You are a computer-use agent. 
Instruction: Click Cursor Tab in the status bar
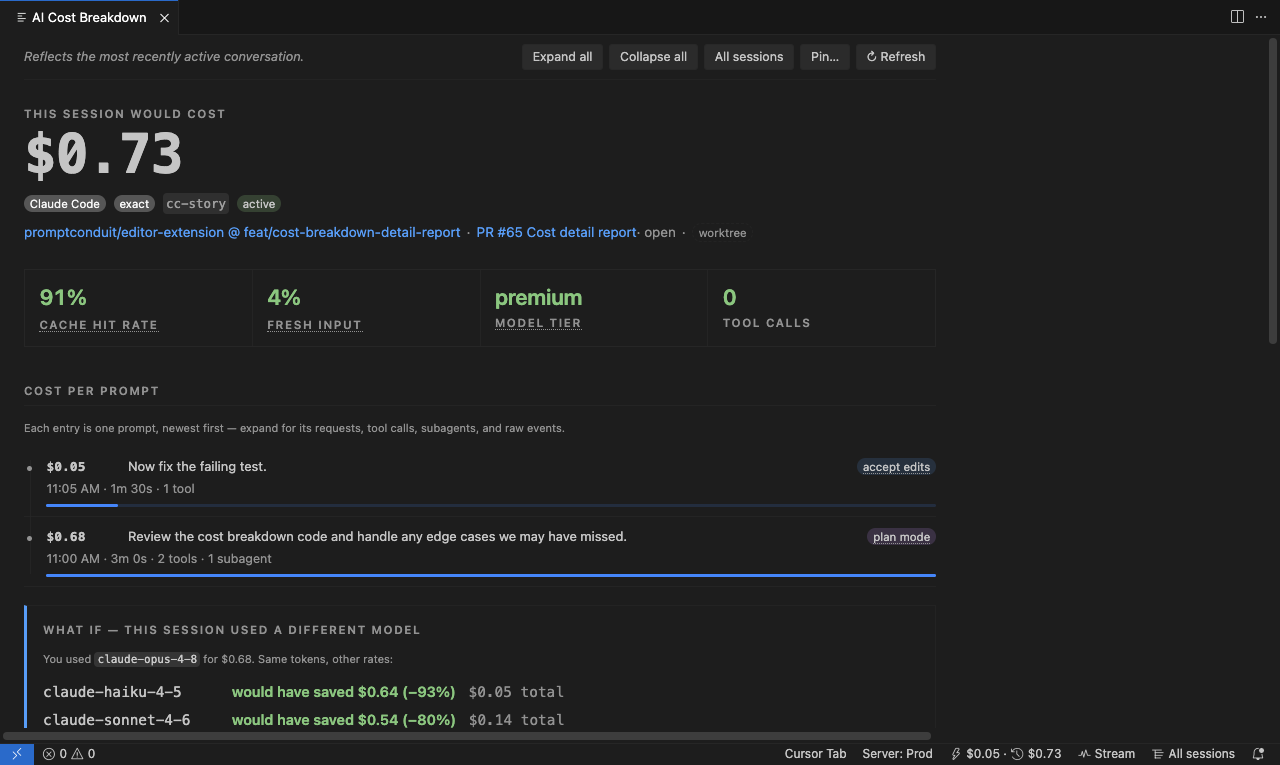(815, 754)
